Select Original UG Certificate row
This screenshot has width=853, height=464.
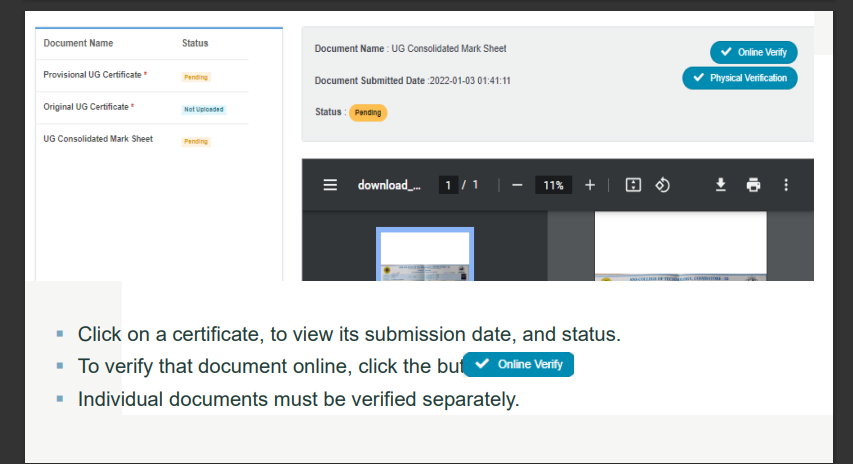coord(89,107)
